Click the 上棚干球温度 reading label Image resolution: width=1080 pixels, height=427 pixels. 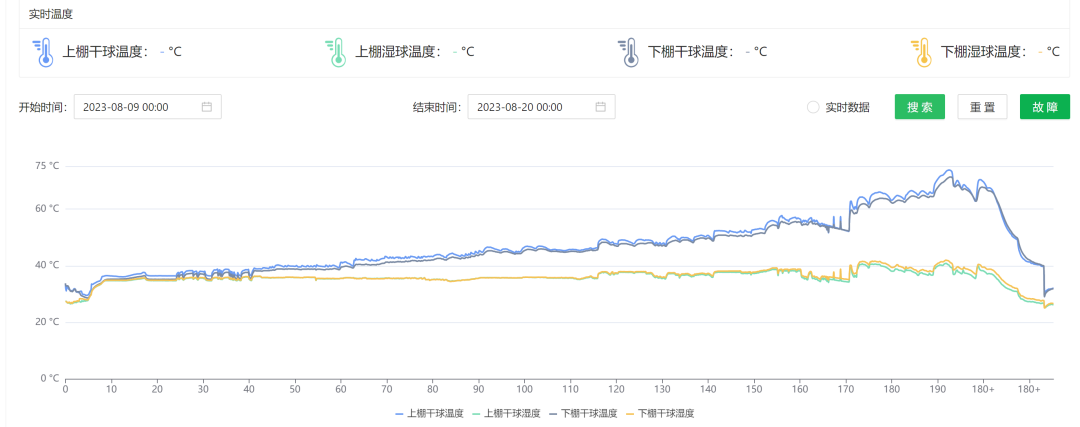pos(105,52)
